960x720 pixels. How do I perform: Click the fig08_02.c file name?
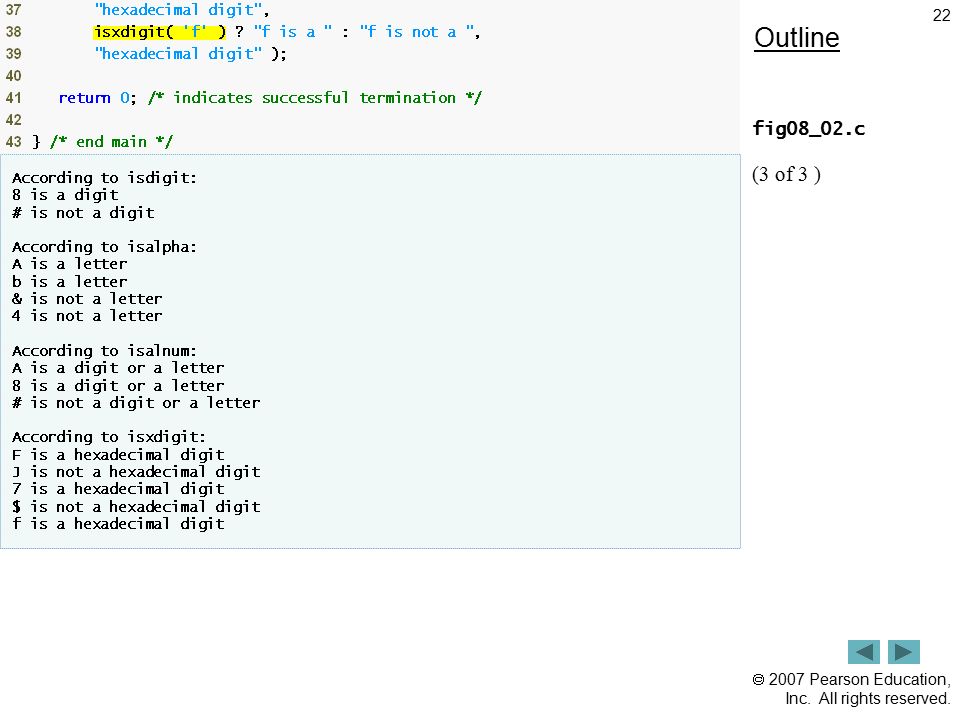point(808,129)
